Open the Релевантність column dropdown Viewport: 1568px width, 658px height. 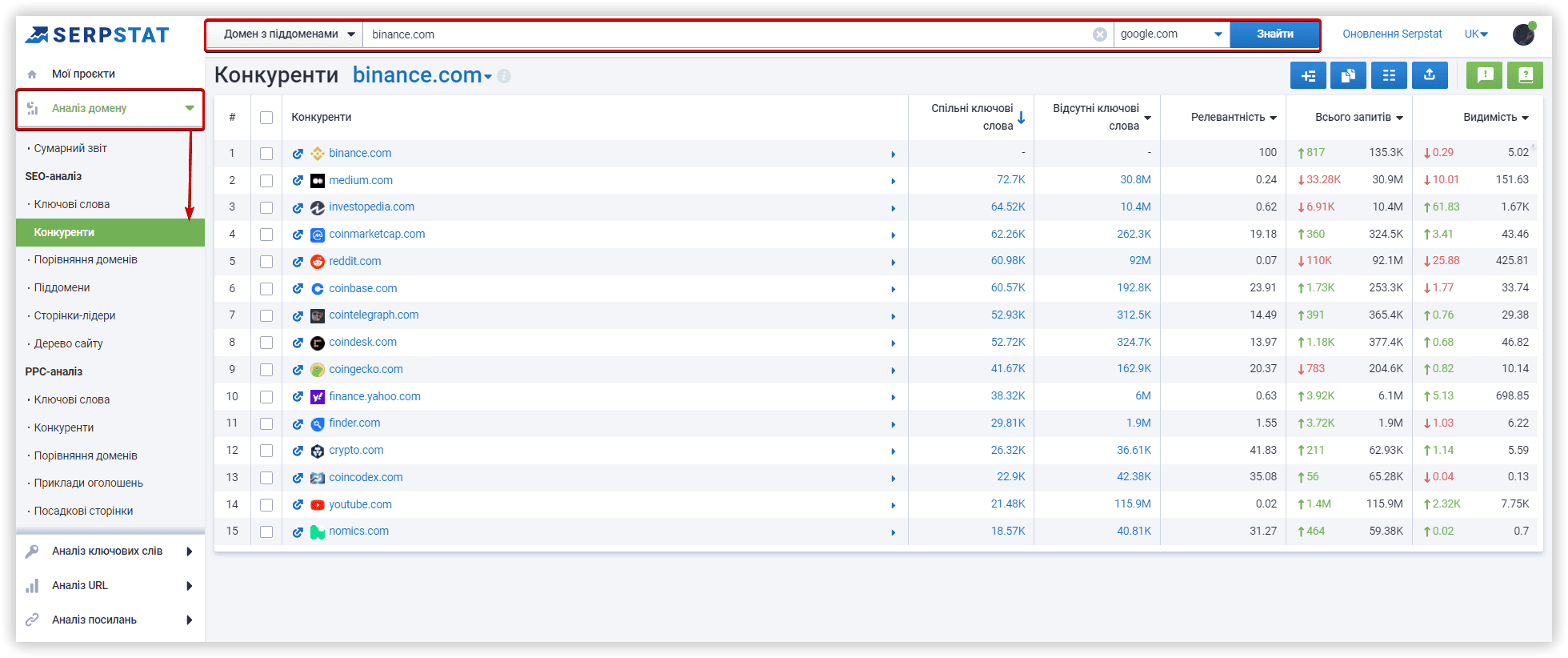click(x=1273, y=118)
